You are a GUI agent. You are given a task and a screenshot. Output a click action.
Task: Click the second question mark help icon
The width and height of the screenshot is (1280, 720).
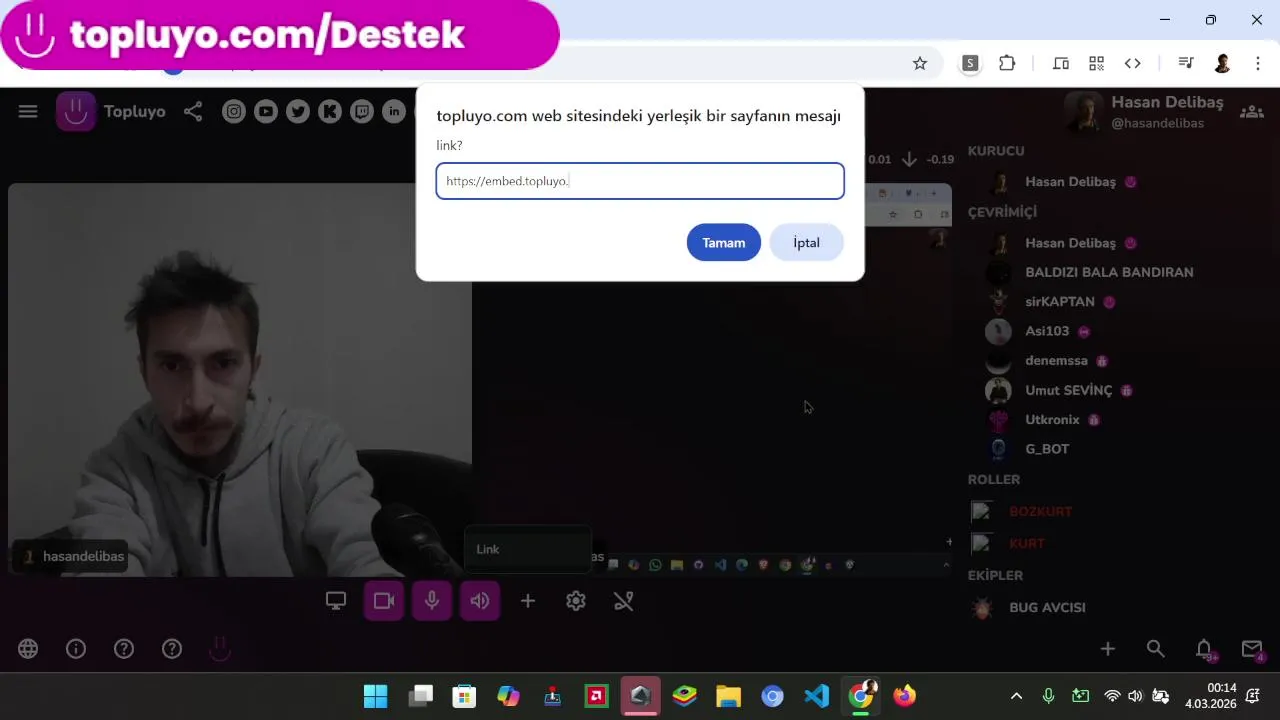point(172,649)
